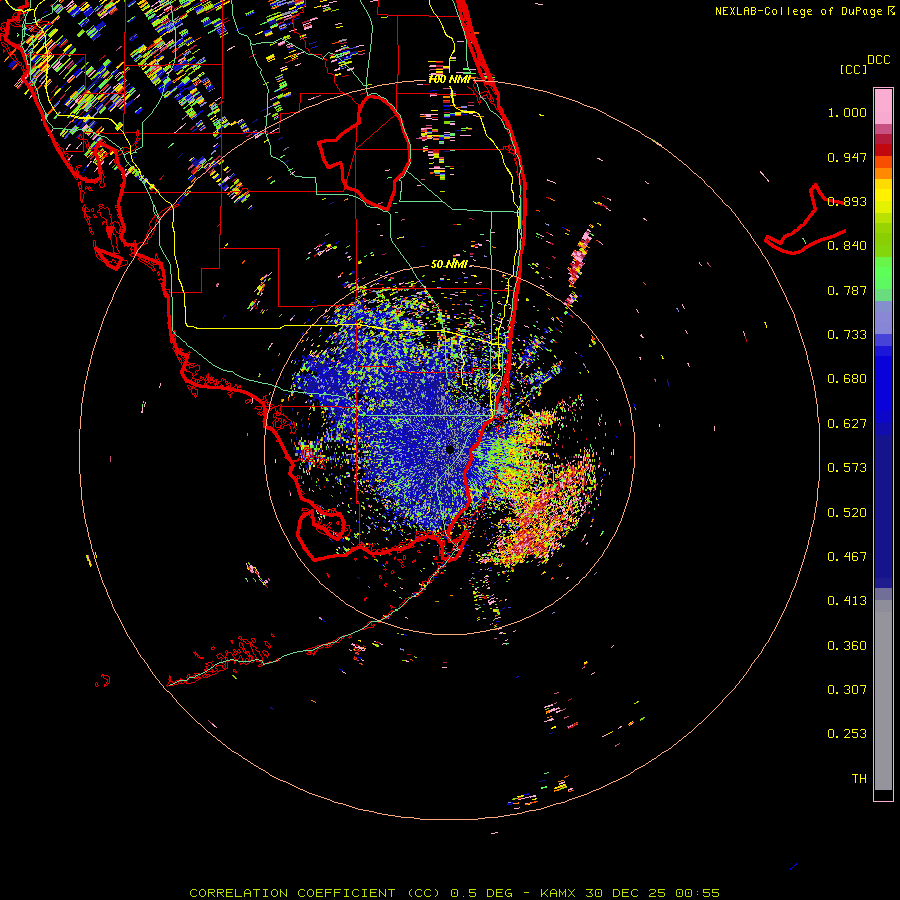Select the 0.733 scale value

point(847,335)
